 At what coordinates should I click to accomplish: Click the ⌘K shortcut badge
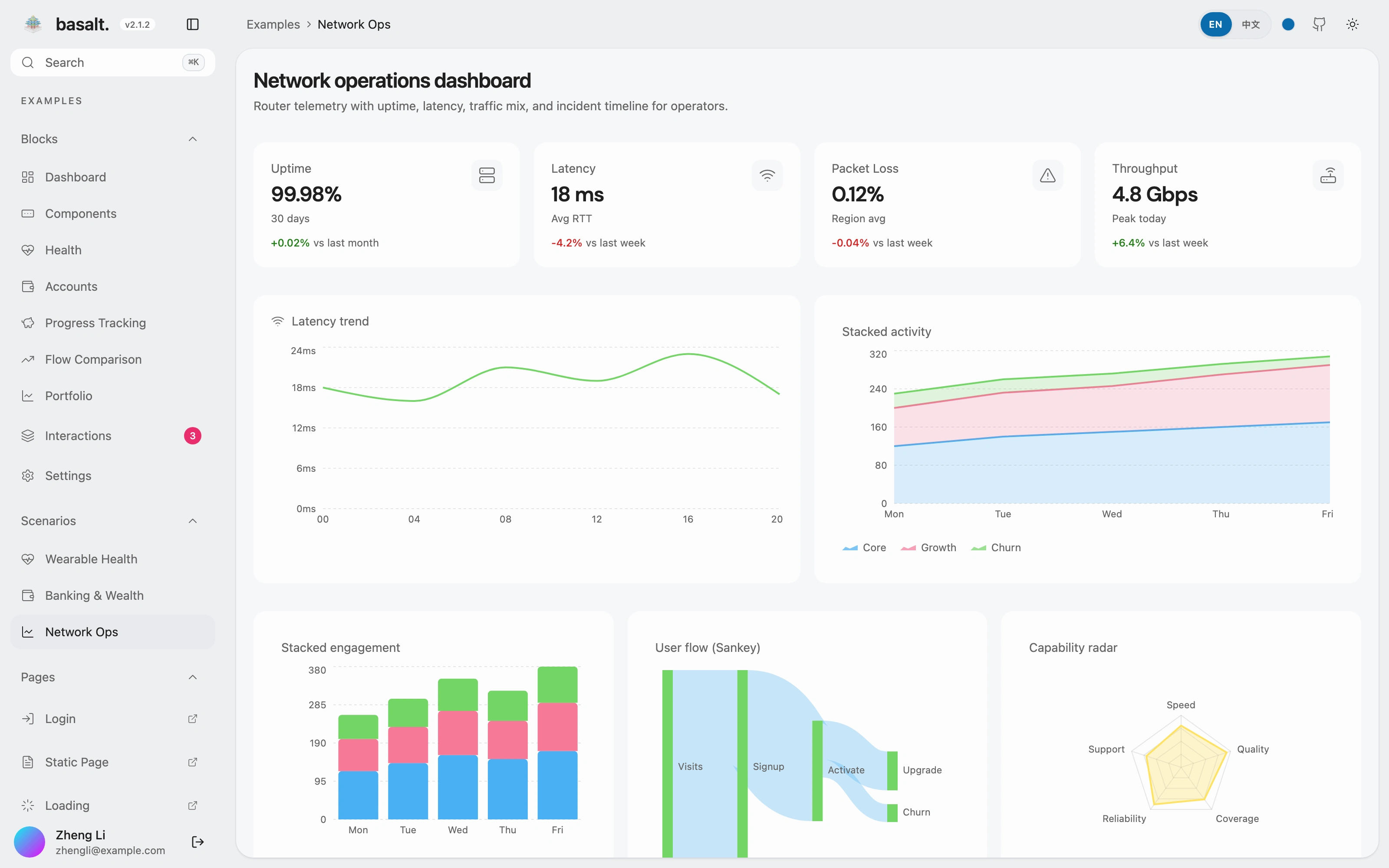click(x=194, y=62)
